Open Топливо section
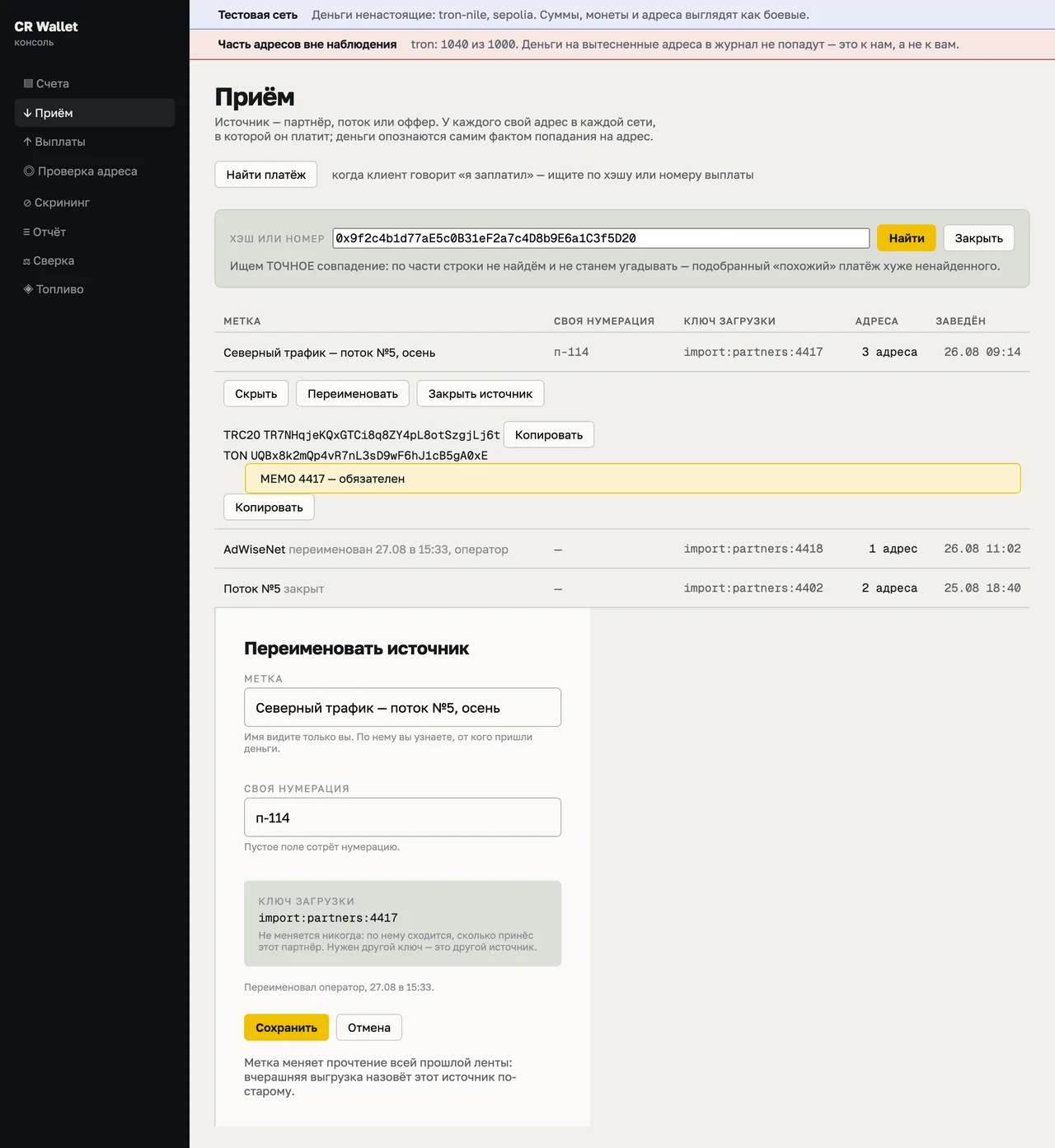This screenshot has width=1055, height=1148. click(94, 289)
